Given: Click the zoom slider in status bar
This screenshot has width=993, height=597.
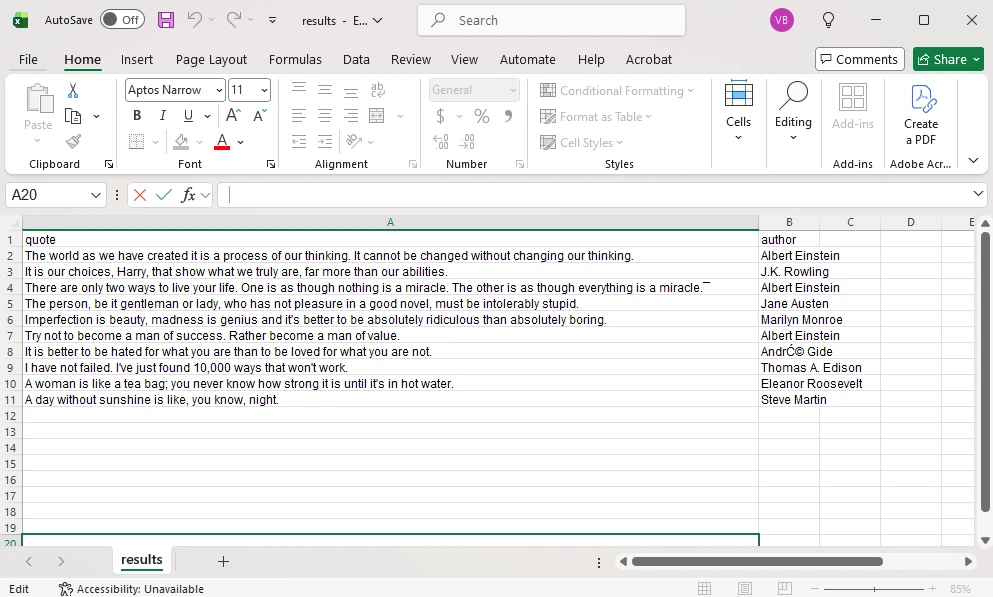Looking at the screenshot, I should click(876, 589).
